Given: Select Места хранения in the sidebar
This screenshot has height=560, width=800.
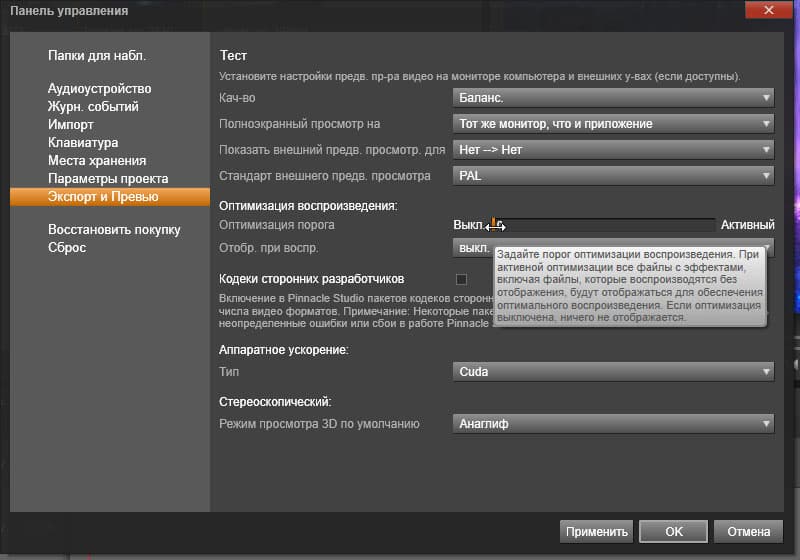Looking at the screenshot, I should pos(97,160).
